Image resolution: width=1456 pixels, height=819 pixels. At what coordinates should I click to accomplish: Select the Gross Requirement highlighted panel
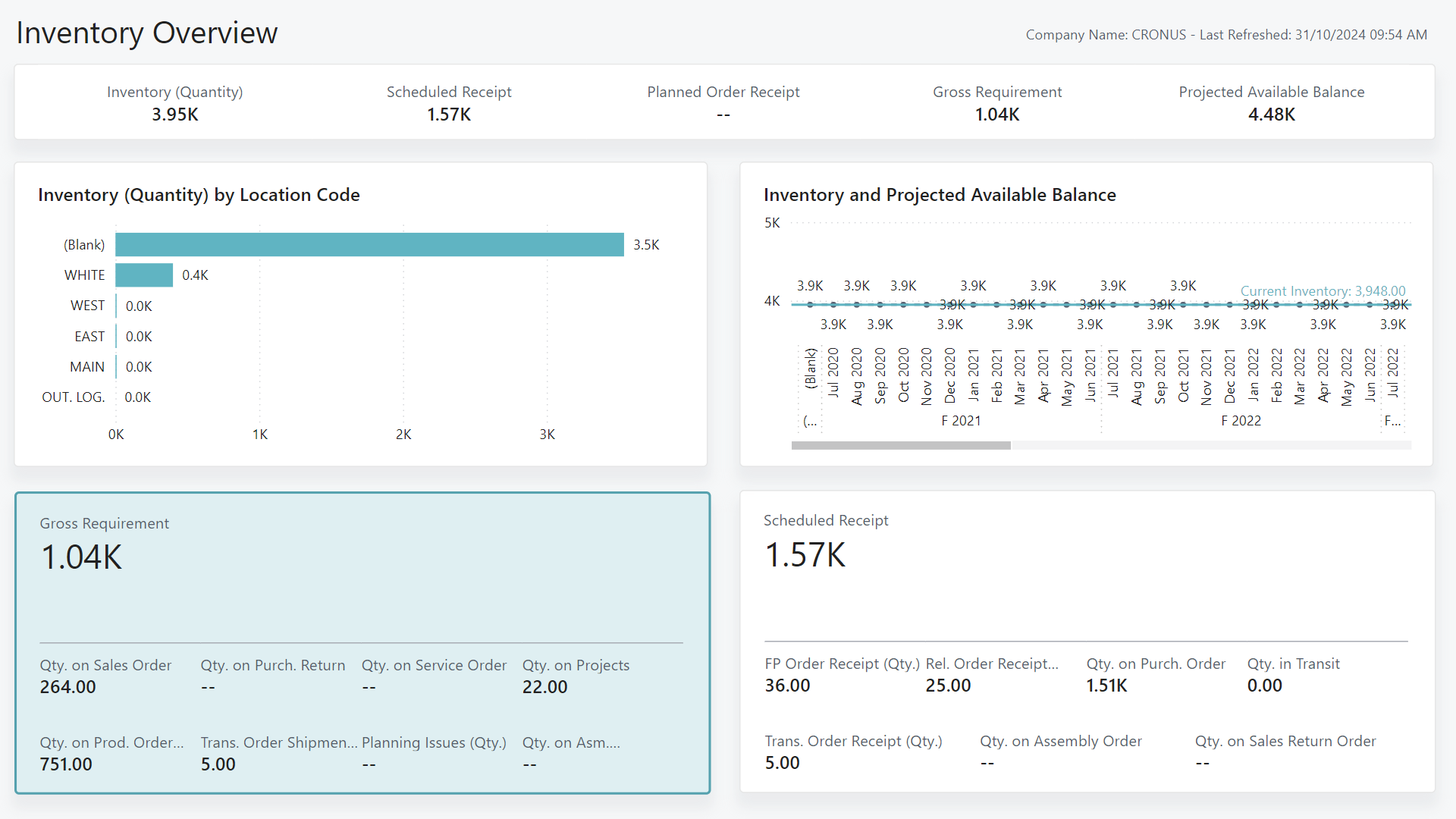pos(362,642)
